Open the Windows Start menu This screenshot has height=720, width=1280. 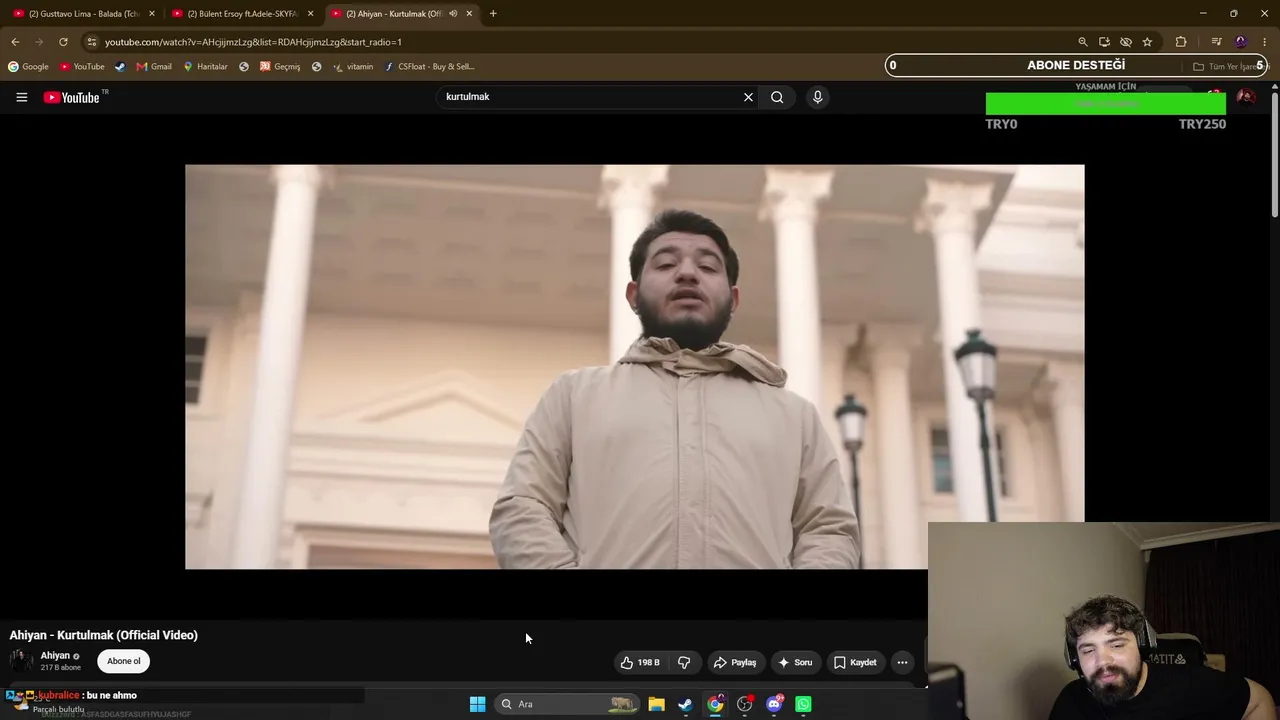click(477, 704)
